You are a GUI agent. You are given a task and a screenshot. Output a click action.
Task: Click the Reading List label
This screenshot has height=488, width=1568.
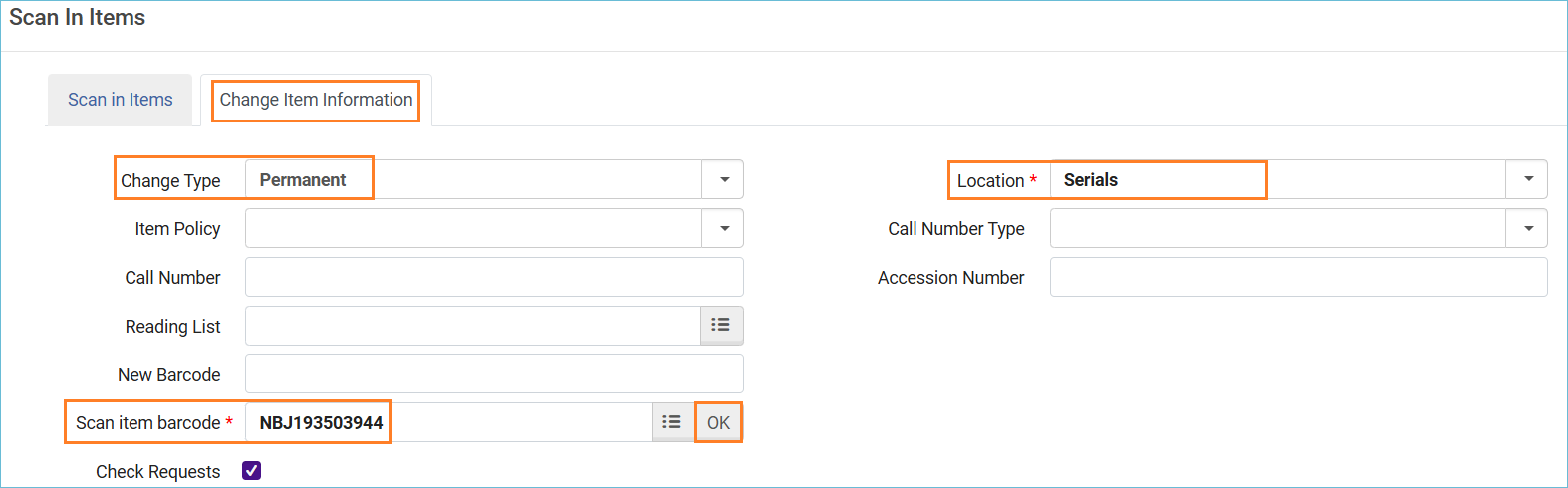[x=172, y=327]
